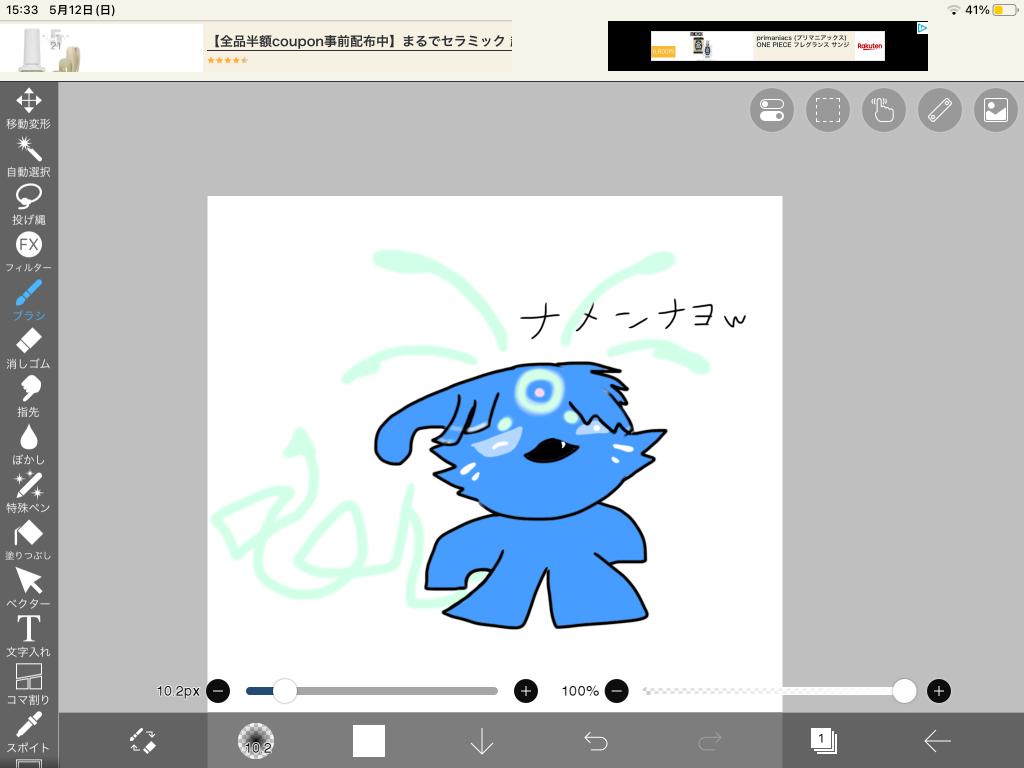
Task: Activate the スポイト eyedropper tool
Action: click(28, 731)
